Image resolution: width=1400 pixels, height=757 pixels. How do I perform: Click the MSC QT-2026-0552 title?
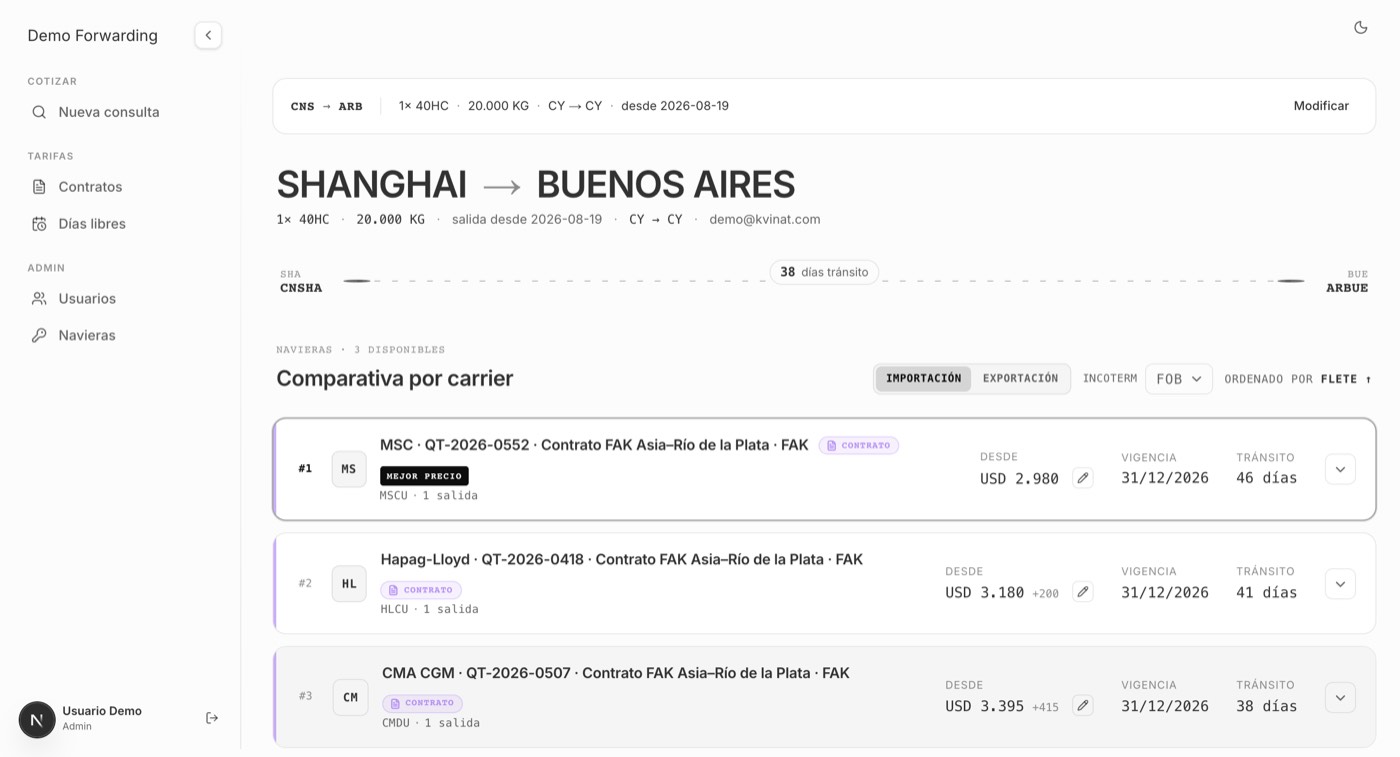tap(594, 445)
